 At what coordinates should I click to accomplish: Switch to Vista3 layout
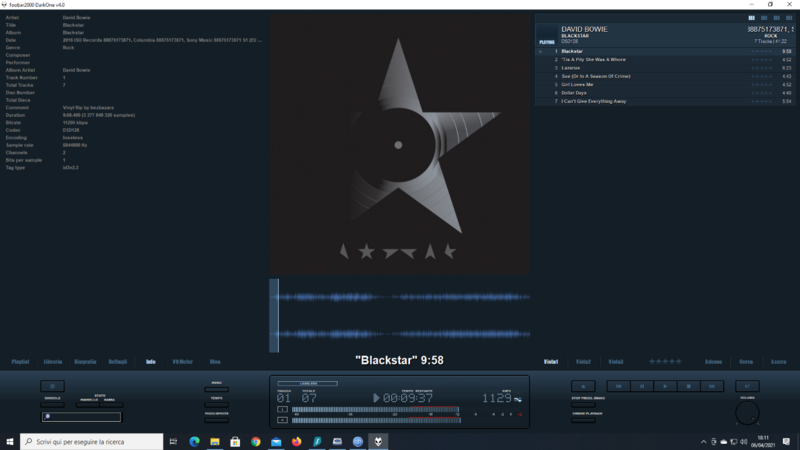pos(616,362)
